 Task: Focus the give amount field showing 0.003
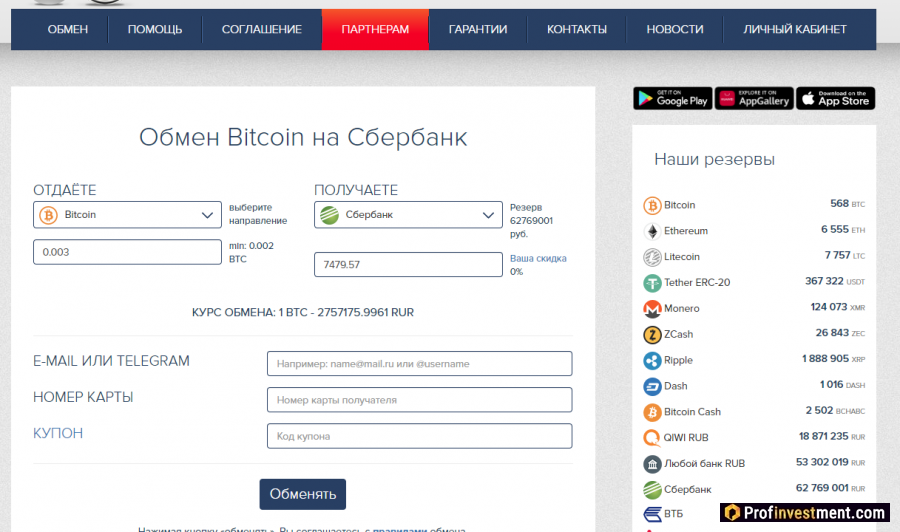click(127, 252)
